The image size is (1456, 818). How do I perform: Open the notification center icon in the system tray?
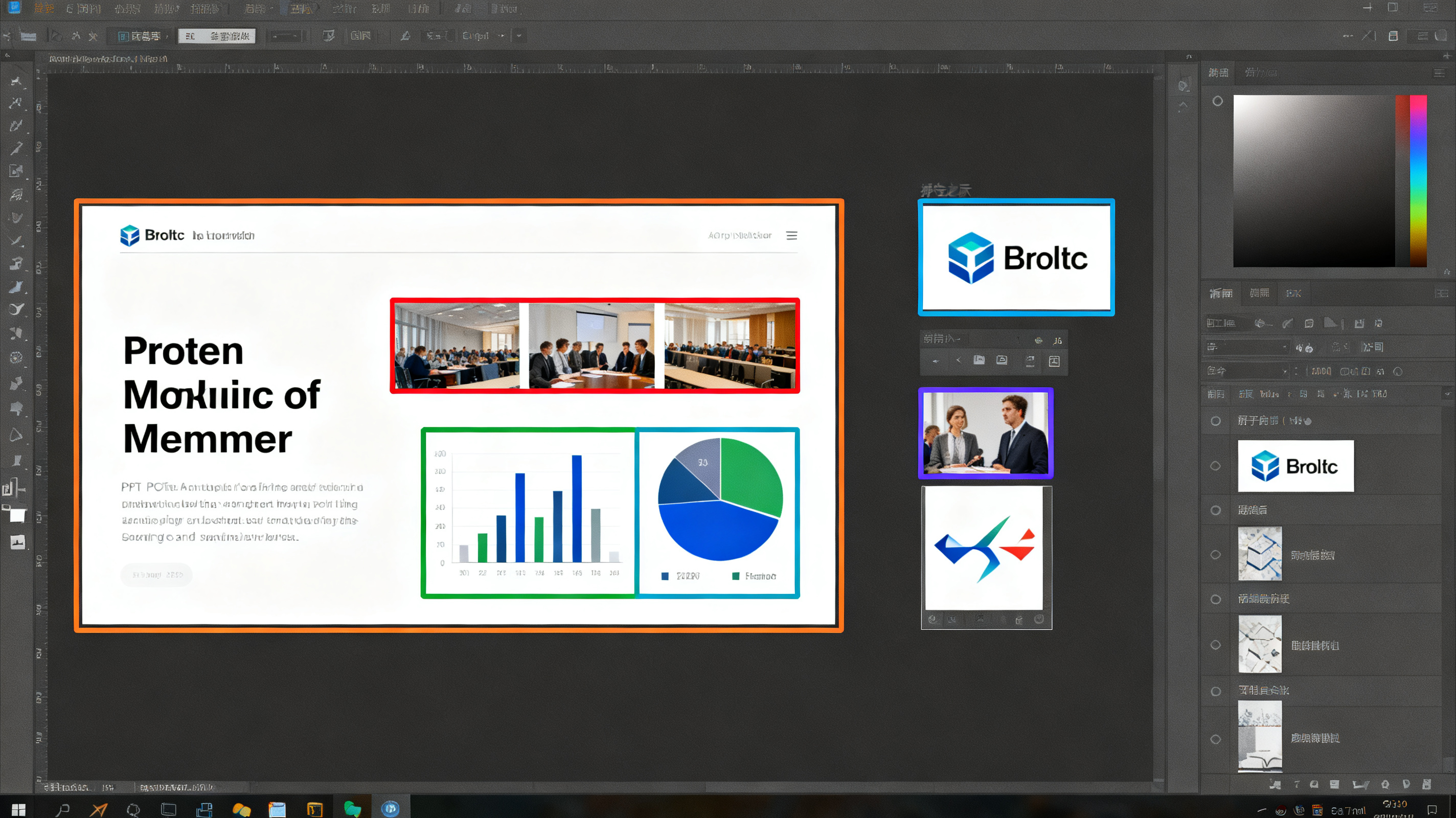[1431, 809]
